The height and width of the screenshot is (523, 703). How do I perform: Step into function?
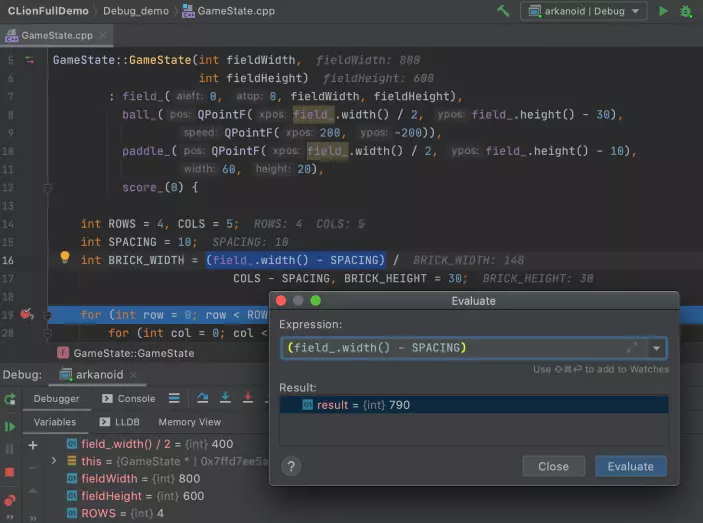coord(226,398)
